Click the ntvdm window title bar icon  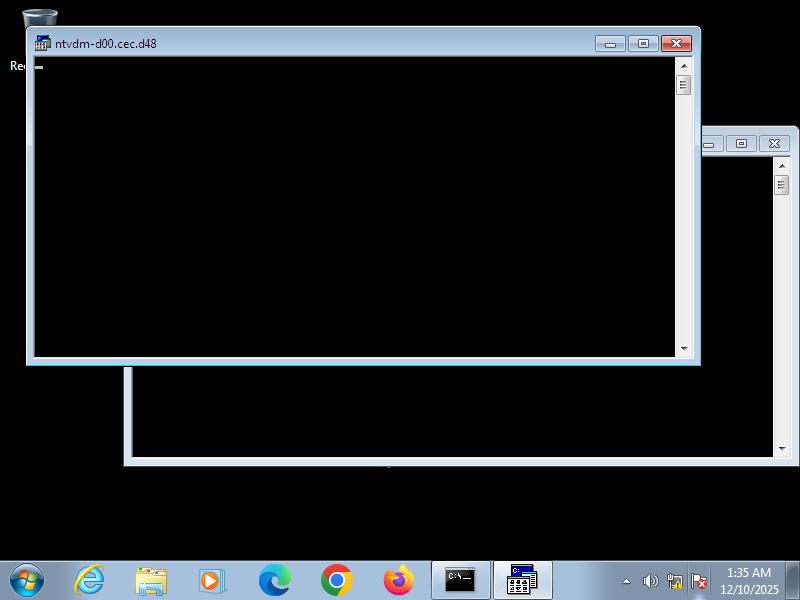coord(43,43)
